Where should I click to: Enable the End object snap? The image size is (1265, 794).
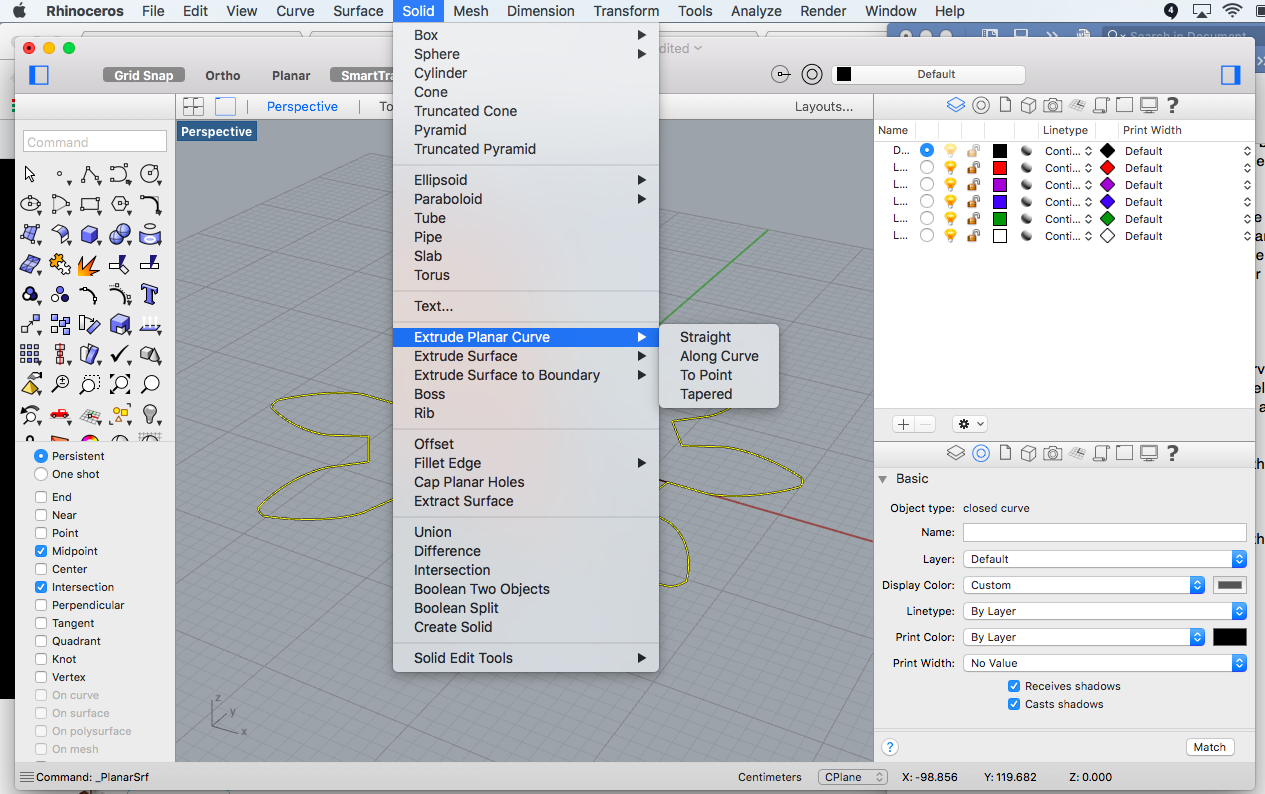41,497
